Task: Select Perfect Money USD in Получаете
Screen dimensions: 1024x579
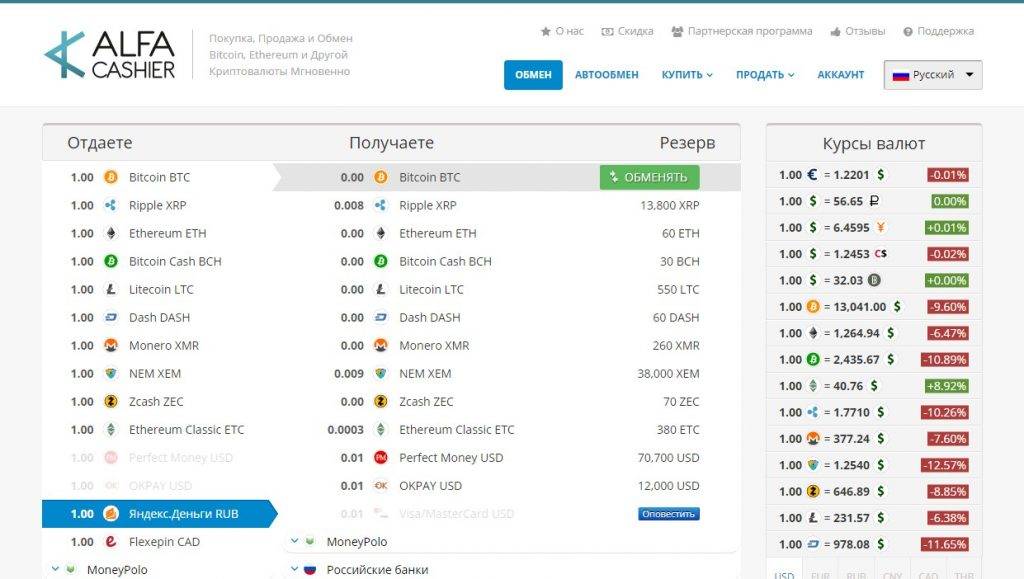Action: click(x=513, y=458)
